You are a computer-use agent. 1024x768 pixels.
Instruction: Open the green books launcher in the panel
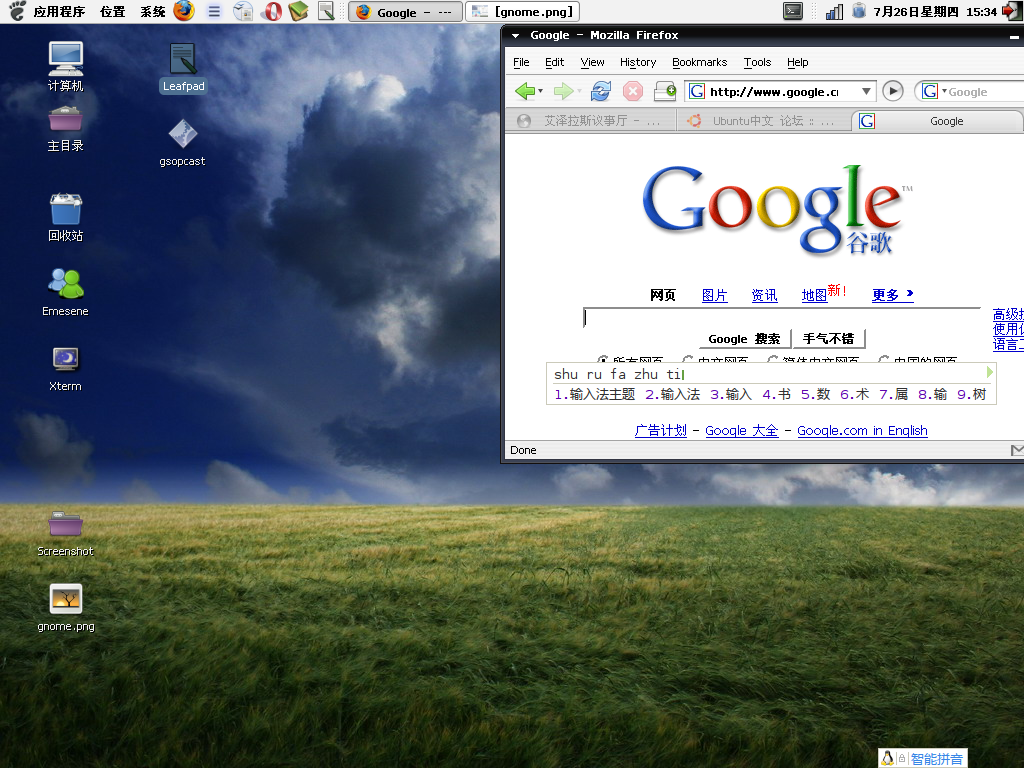click(298, 11)
